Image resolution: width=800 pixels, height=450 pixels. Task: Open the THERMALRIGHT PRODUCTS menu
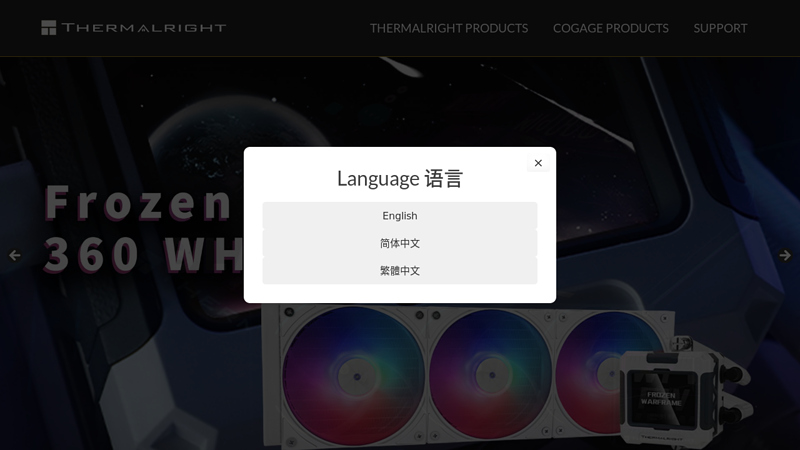click(449, 28)
